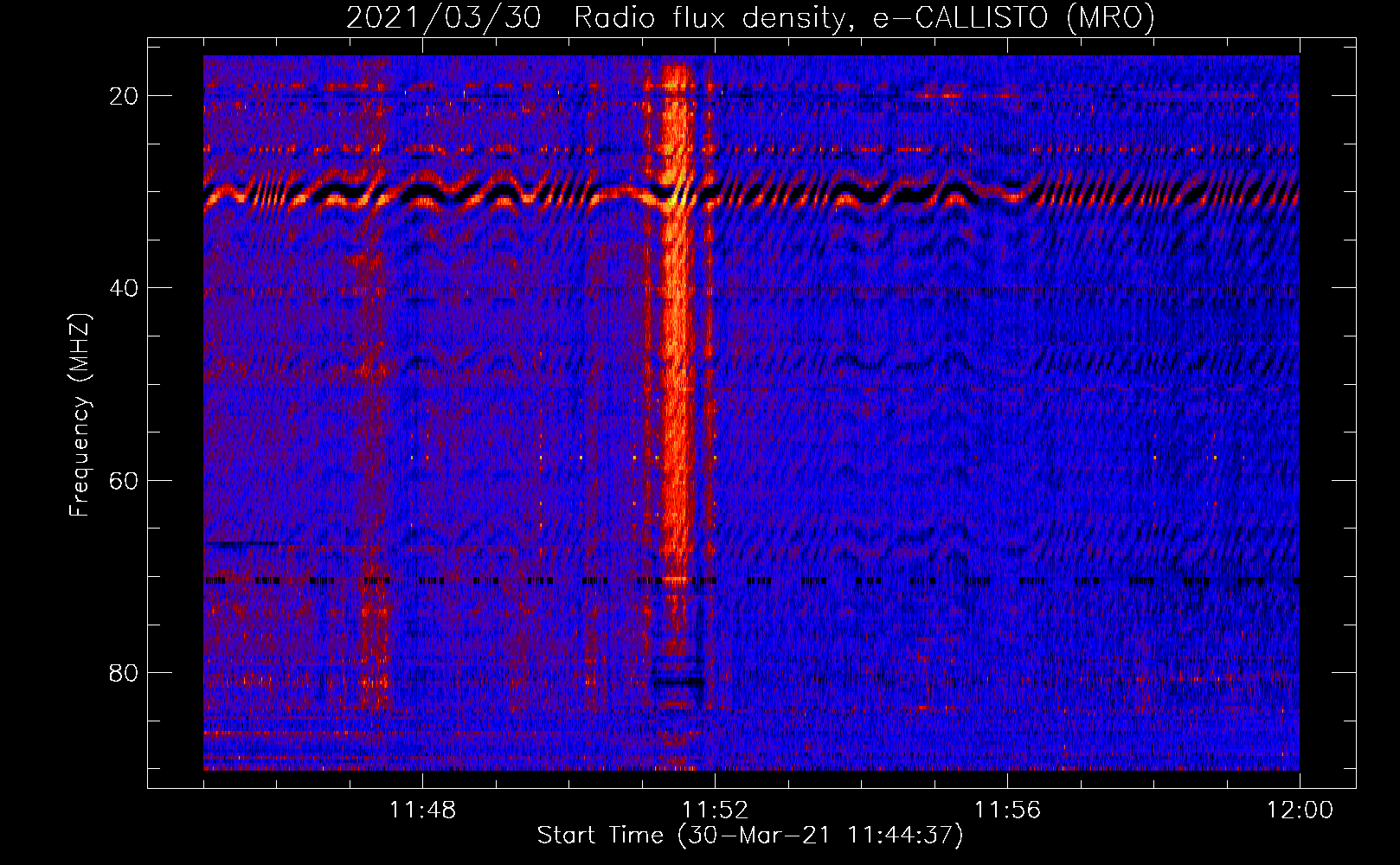The width and height of the screenshot is (1400, 865).
Task: Click the 'Frequency (MHZ)' axis label
Action: [x=80, y=415]
